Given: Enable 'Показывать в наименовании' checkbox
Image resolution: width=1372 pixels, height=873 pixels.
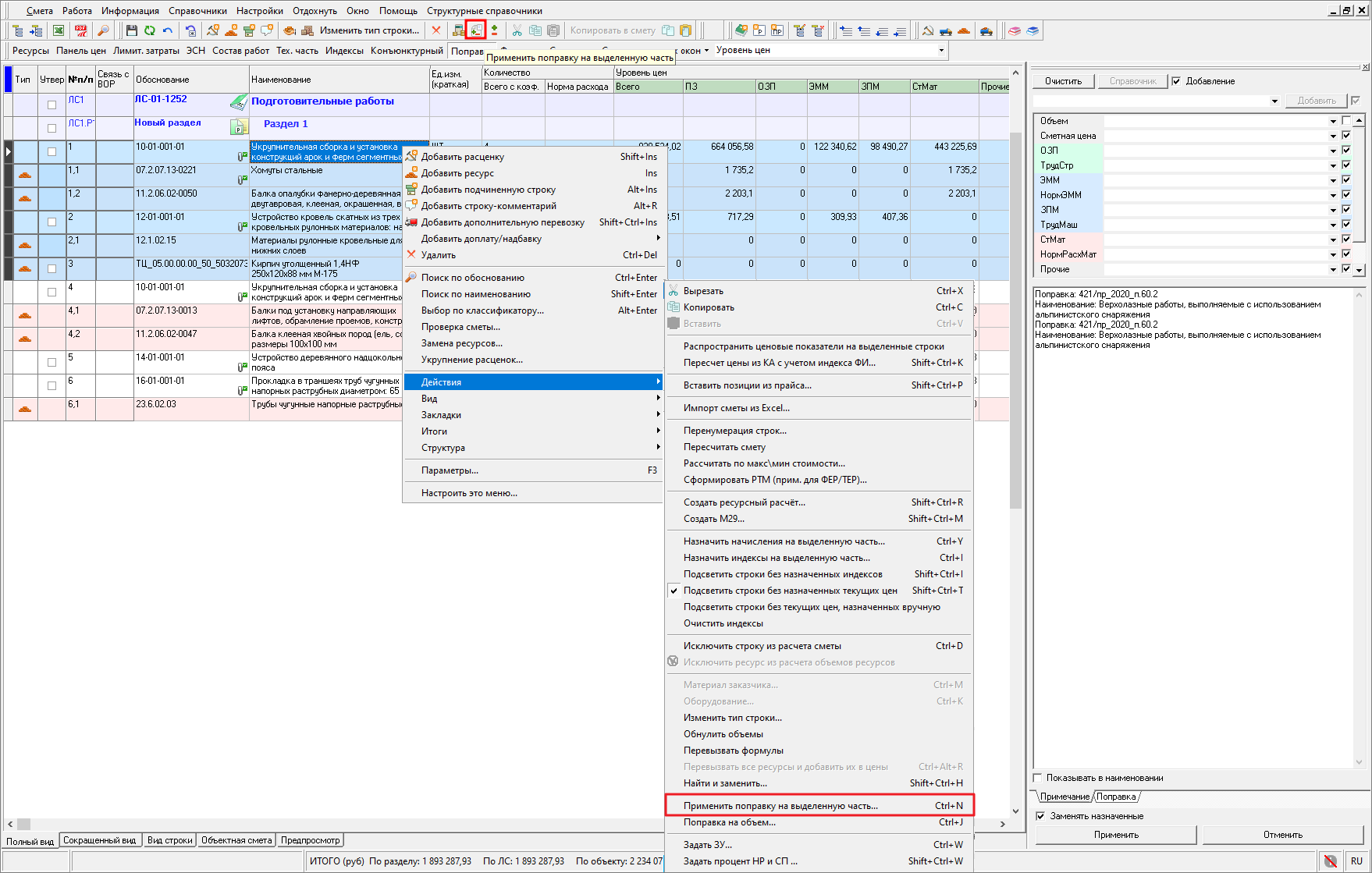Looking at the screenshot, I should tap(1037, 778).
